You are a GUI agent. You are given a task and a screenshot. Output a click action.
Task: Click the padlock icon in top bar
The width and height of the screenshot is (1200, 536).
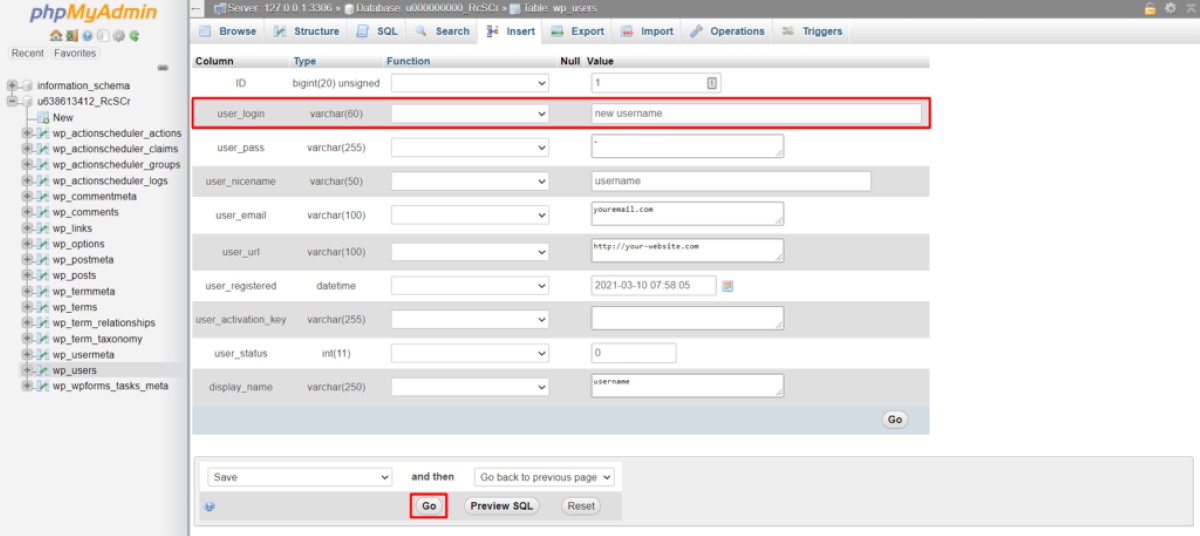click(1150, 8)
